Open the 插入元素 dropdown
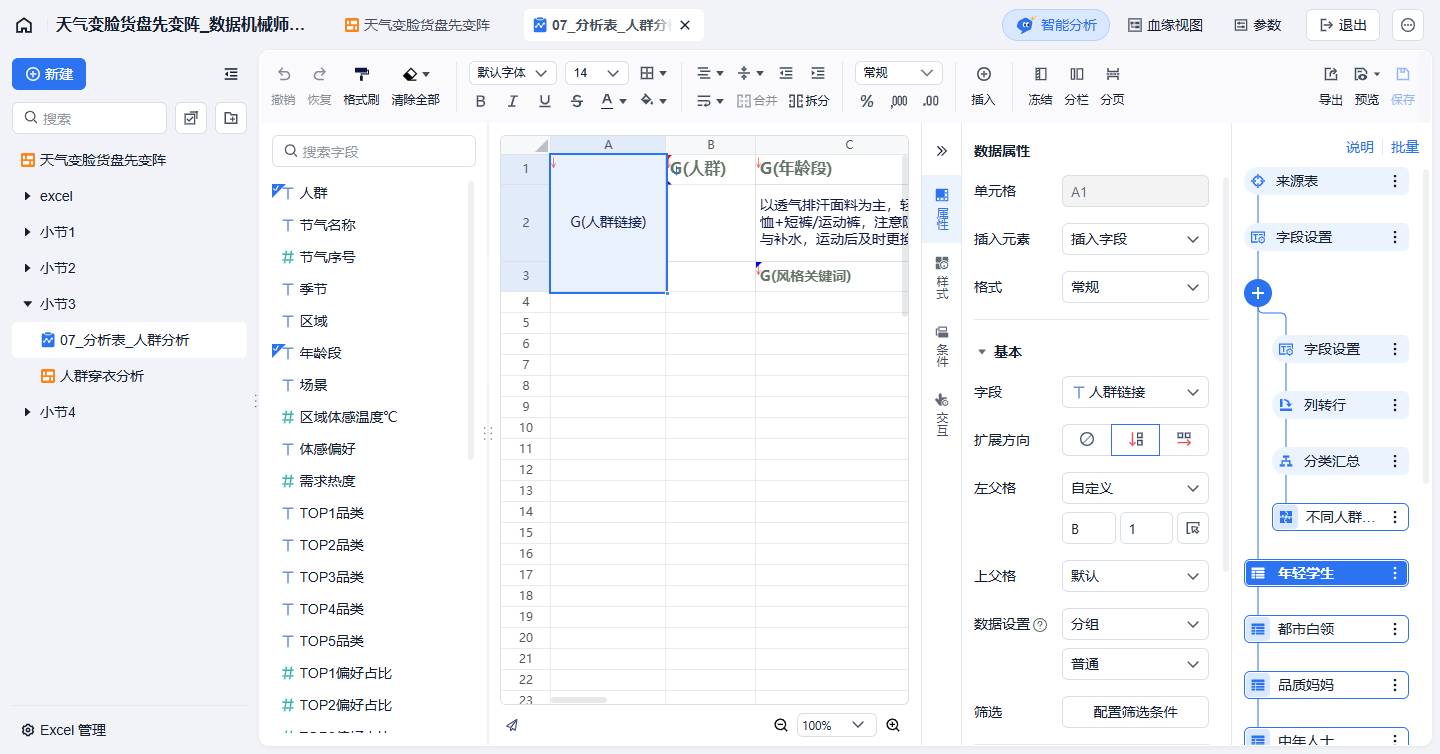1440x754 pixels. (x=1135, y=239)
